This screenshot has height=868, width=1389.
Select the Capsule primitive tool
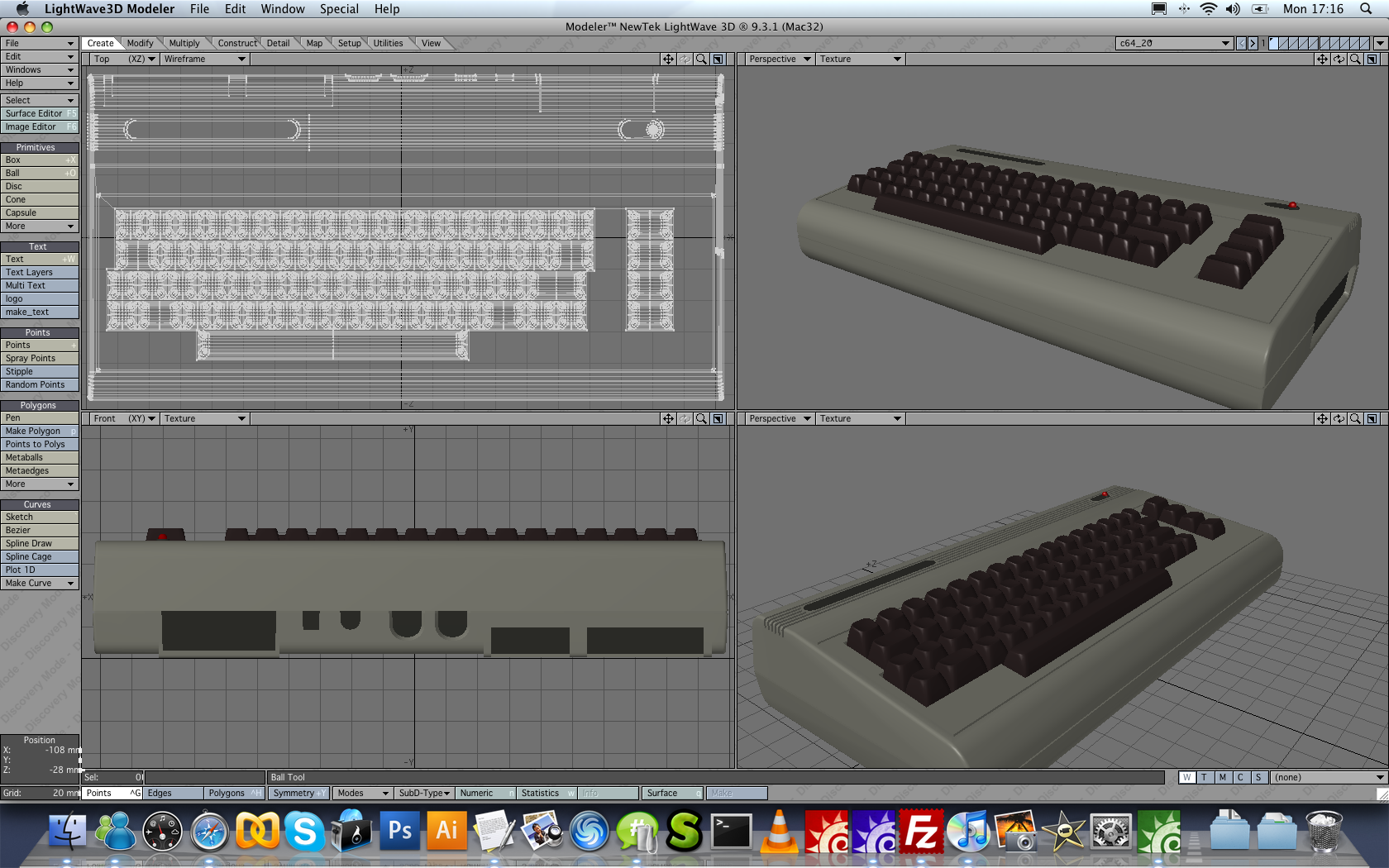point(40,212)
